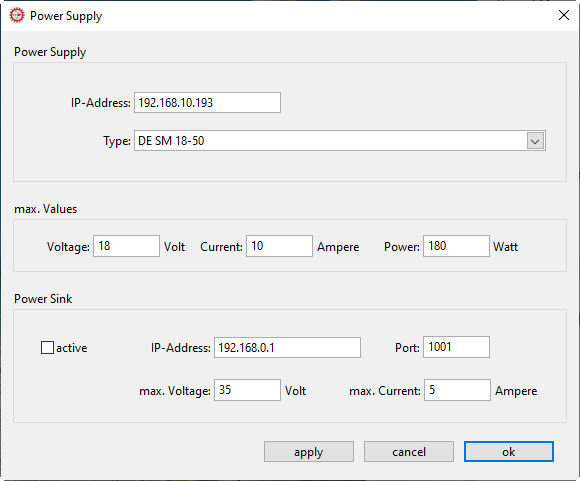Enable the Power Sink active checkbox
This screenshot has height=481, width=580.
(x=47, y=348)
